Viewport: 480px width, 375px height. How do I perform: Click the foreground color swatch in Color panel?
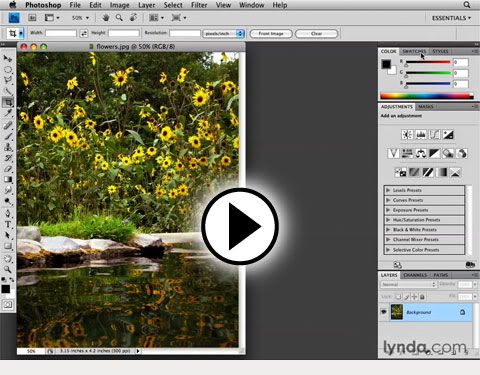click(386, 64)
